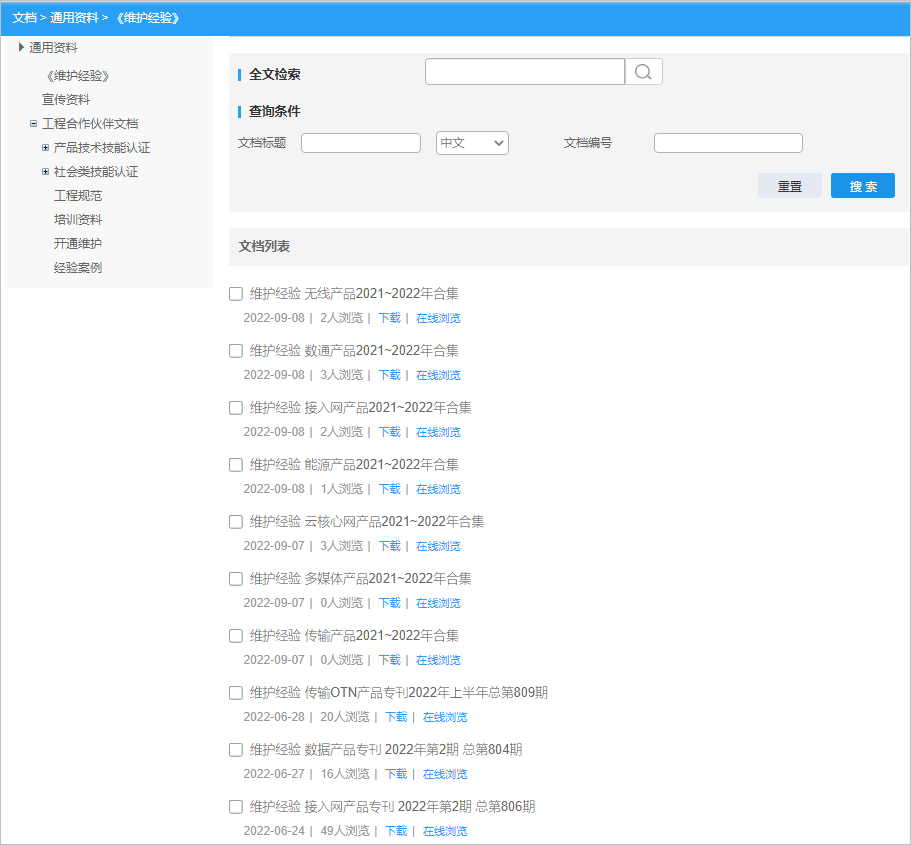911x845 pixels.
Task: Check the 数通产品2021~2022年合集 checkbox
Action: pyautogui.click(x=236, y=351)
